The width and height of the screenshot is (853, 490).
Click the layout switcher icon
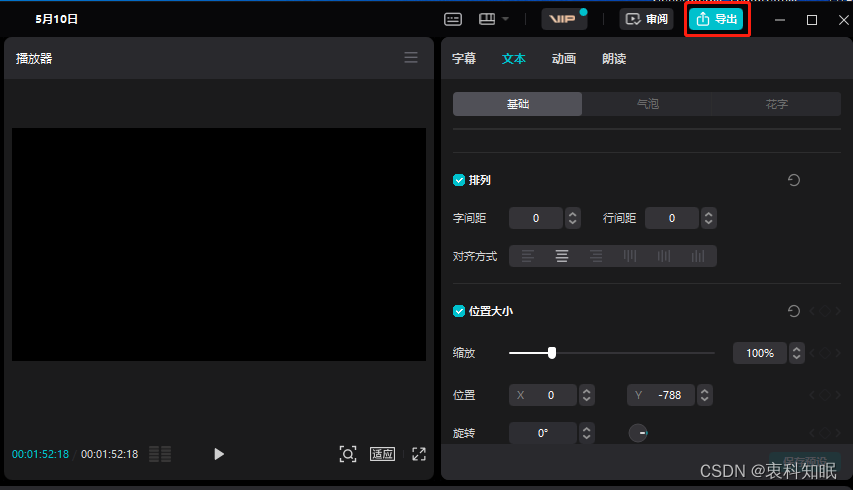(x=487, y=19)
